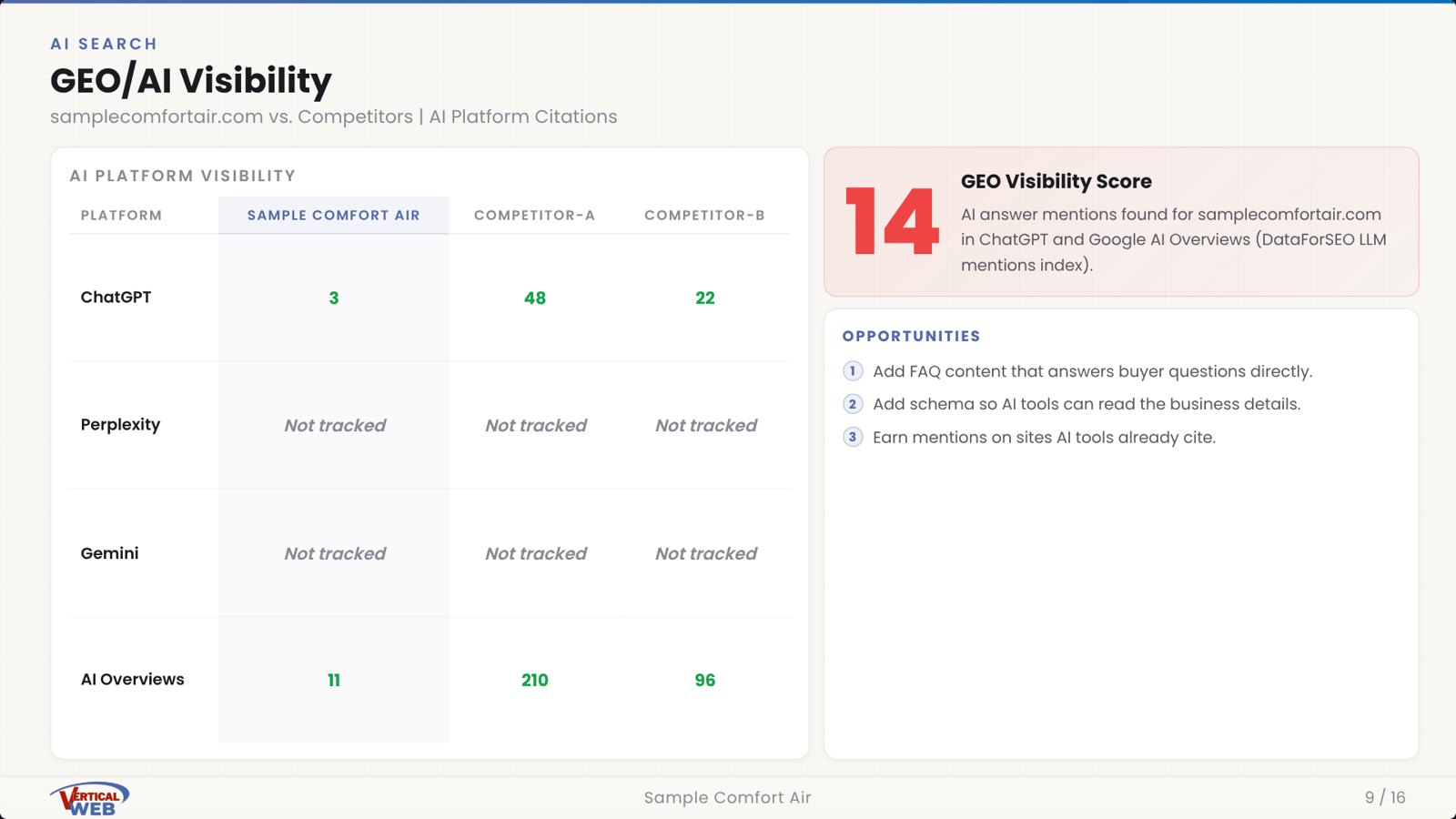Click the AI Overviews row label

tap(132, 679)
